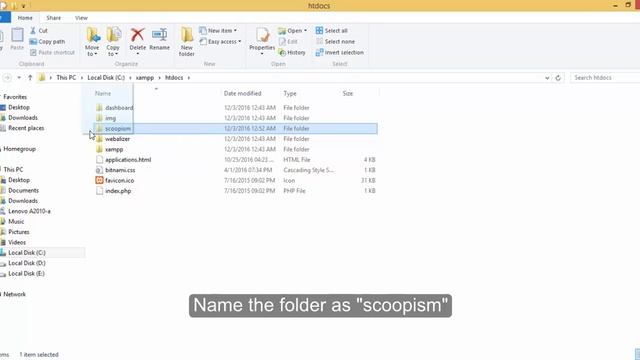Click the red Delete X icon
This screenshot has width=640, height=360.
click(138, 35)
